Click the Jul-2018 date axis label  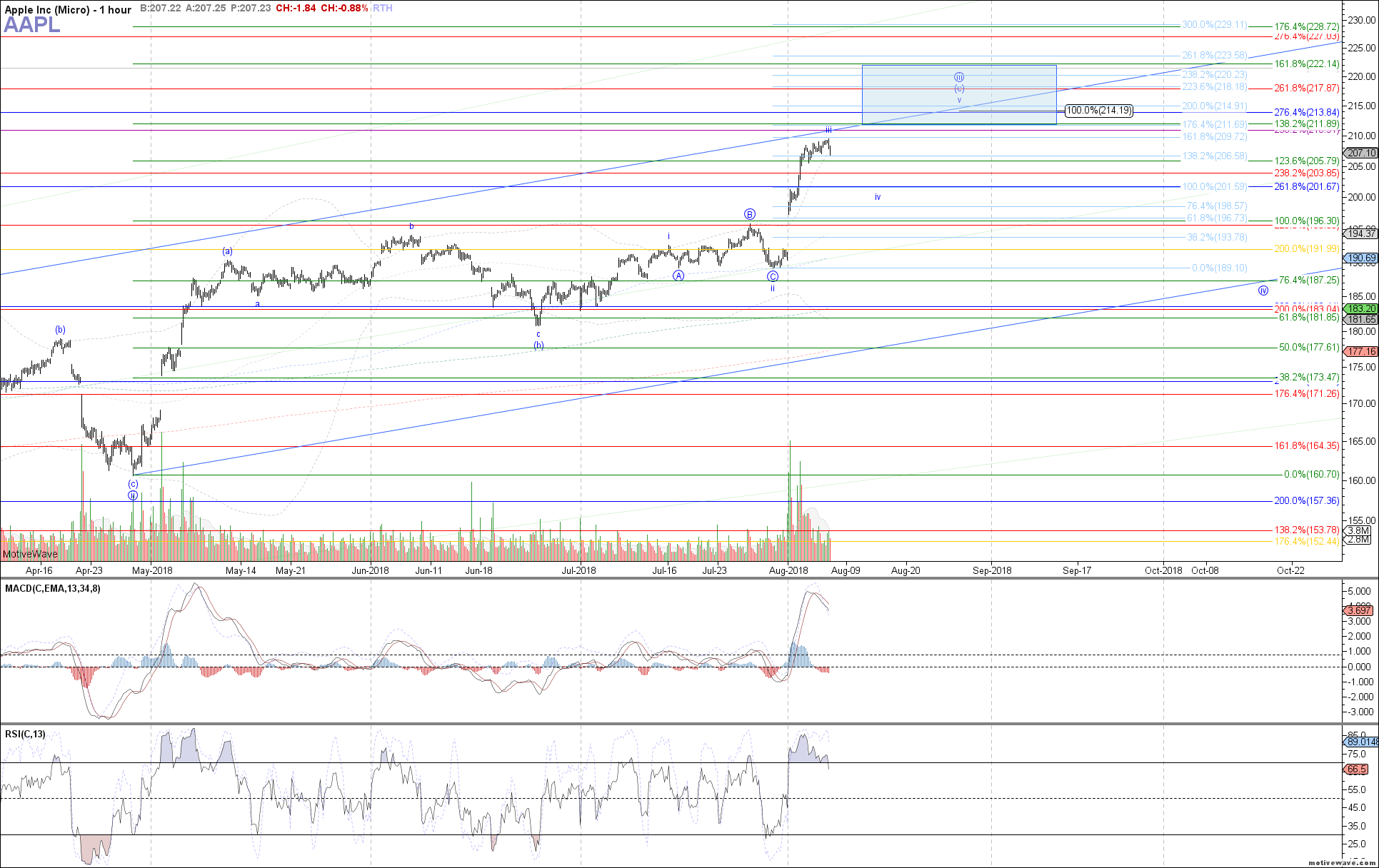pos(578,570)
